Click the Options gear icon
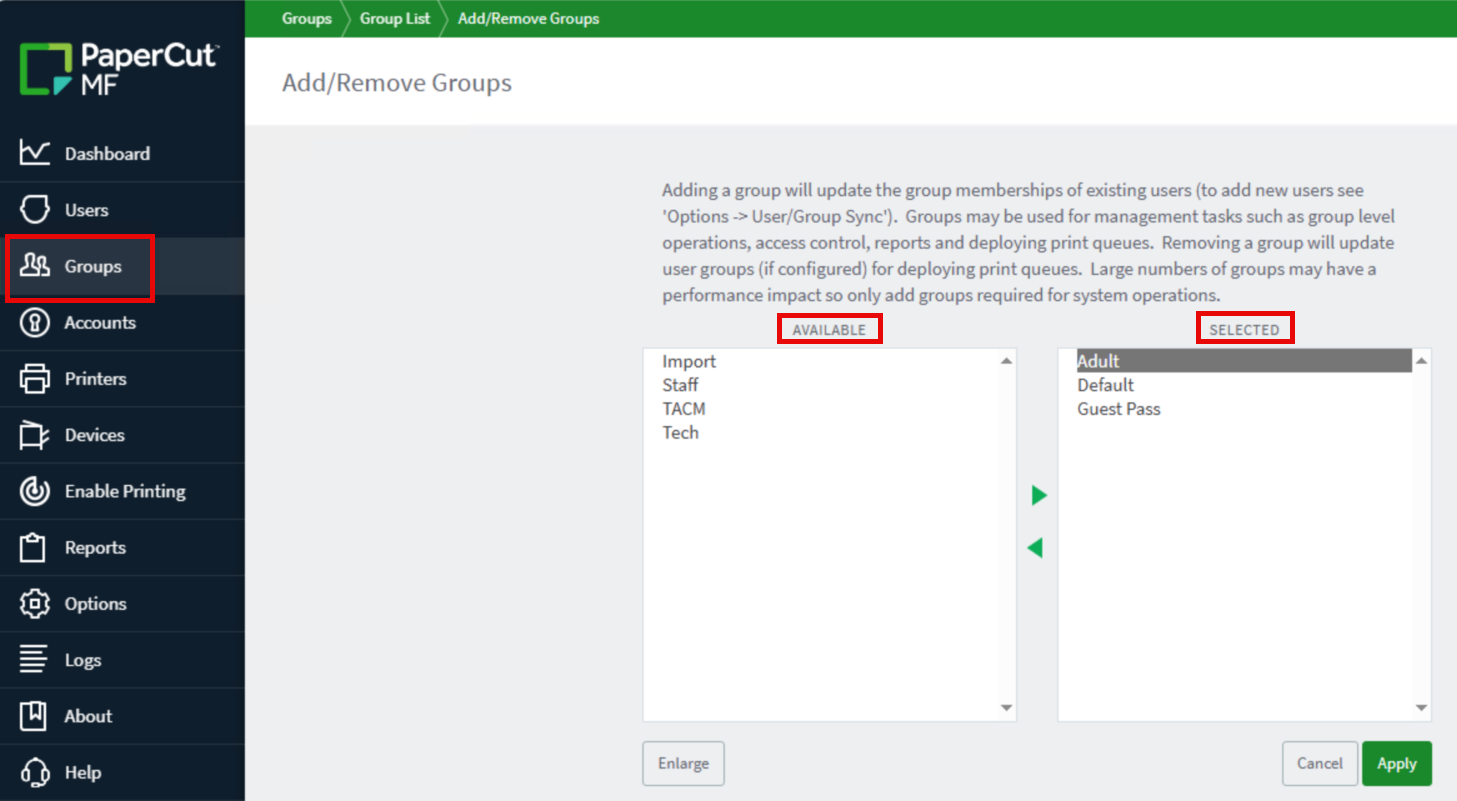1457x801 pixels. (35, 604)
